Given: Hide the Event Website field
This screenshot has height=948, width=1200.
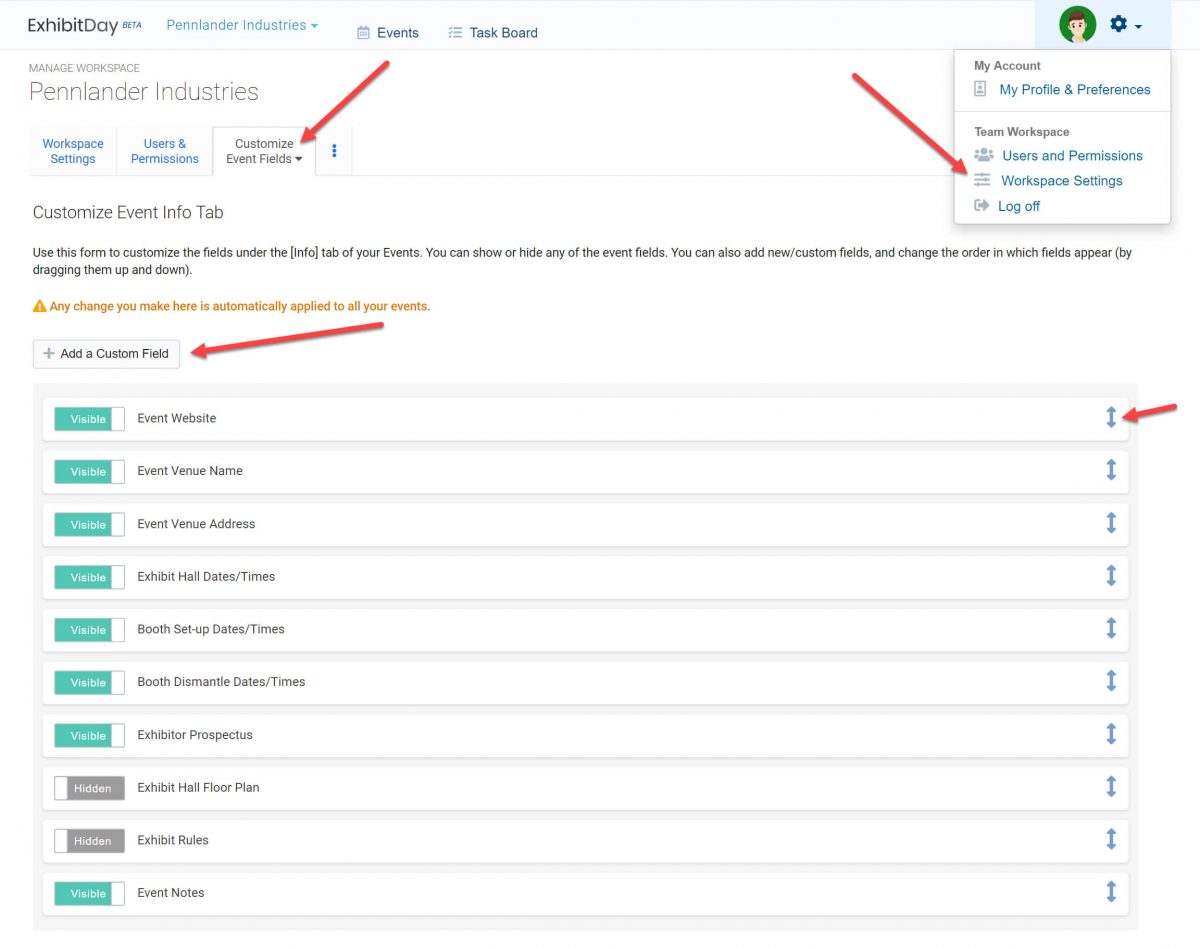Looking at the screenshot, I should [88, 419].
